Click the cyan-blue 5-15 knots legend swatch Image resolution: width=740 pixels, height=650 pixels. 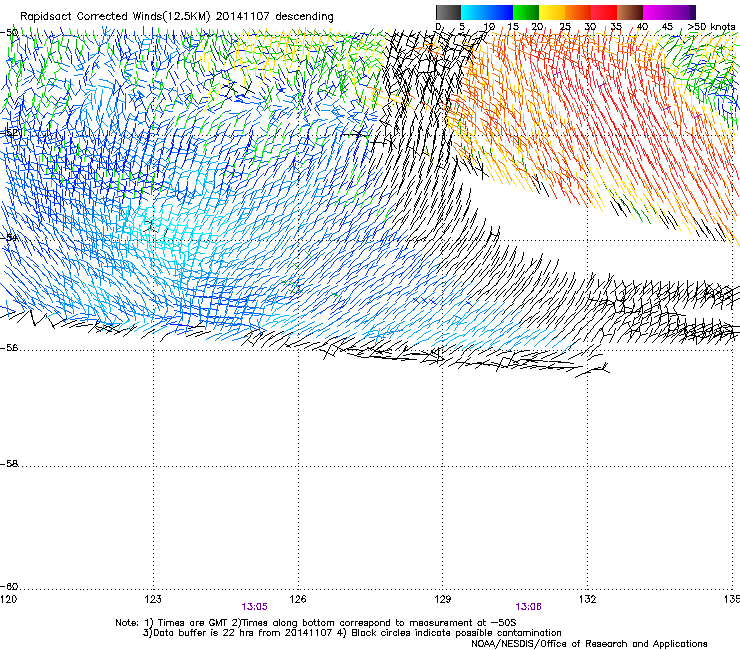click(487, 12)
